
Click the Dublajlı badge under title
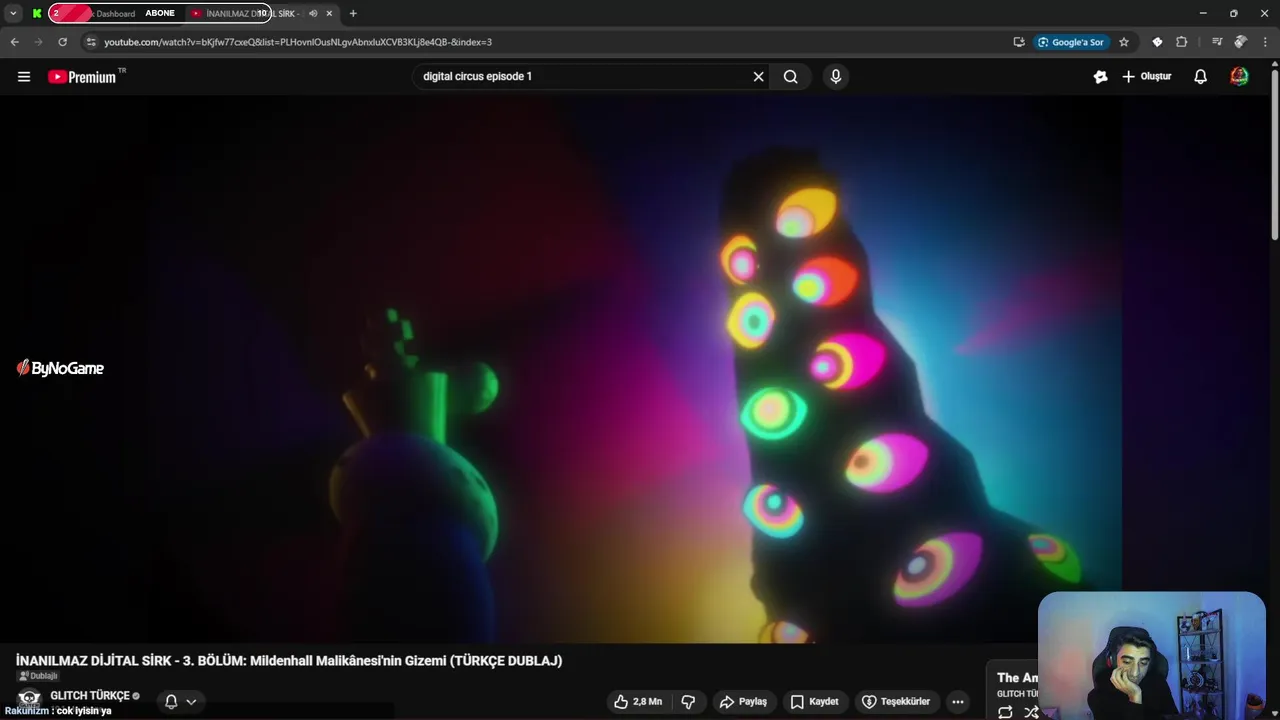point(38,676)
